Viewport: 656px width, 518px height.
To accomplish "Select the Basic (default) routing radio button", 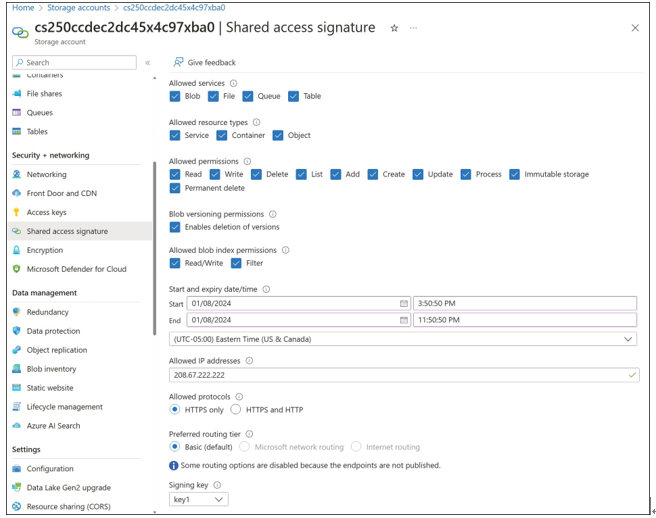I will (175, 446).
